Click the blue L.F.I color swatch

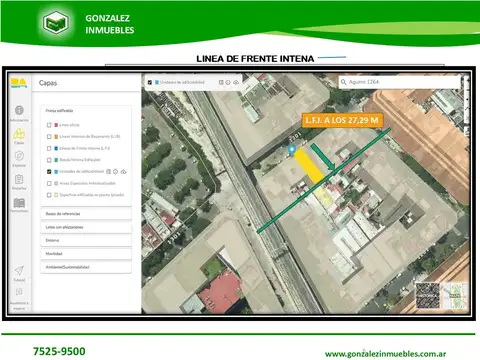56,148
